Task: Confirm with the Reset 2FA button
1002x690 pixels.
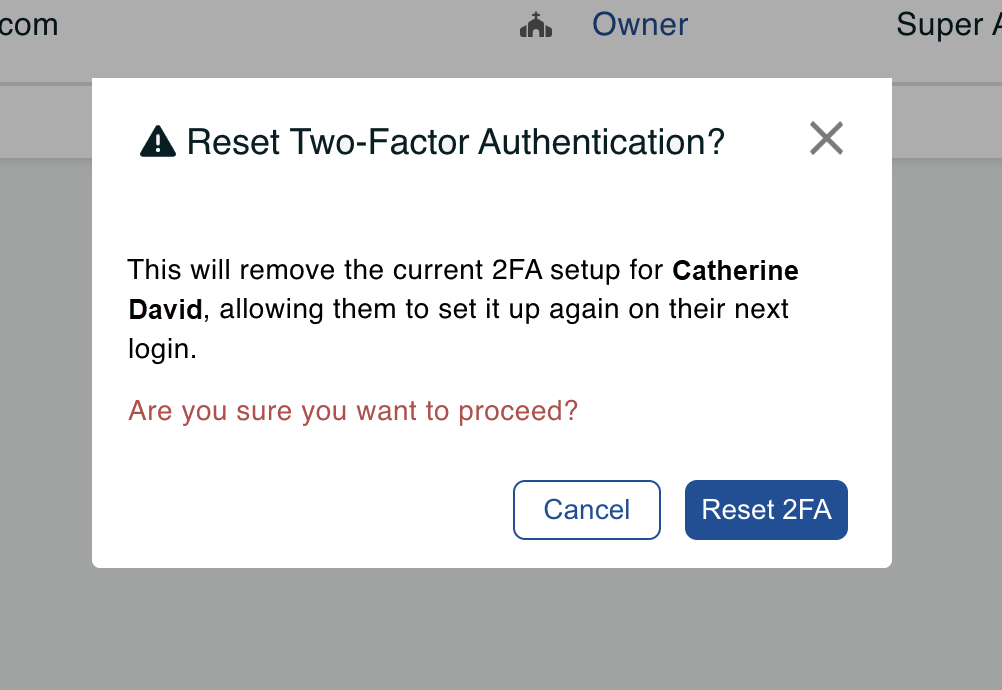Action: pos(766,510)
